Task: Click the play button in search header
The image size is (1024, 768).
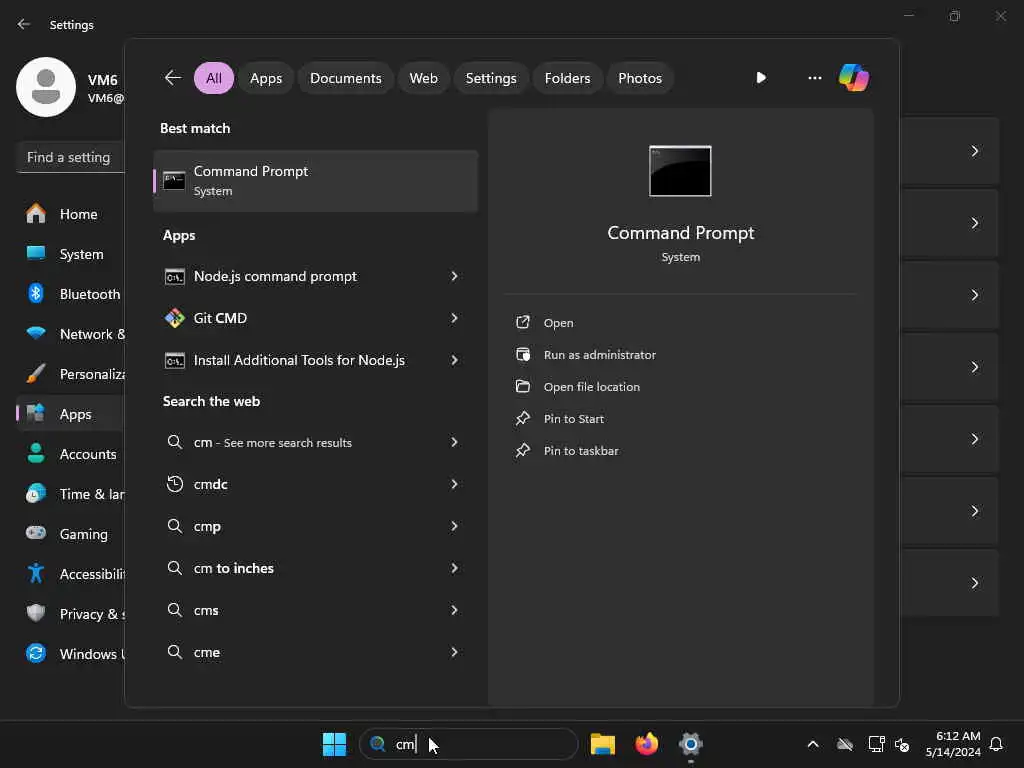Action: click(761, 78)
